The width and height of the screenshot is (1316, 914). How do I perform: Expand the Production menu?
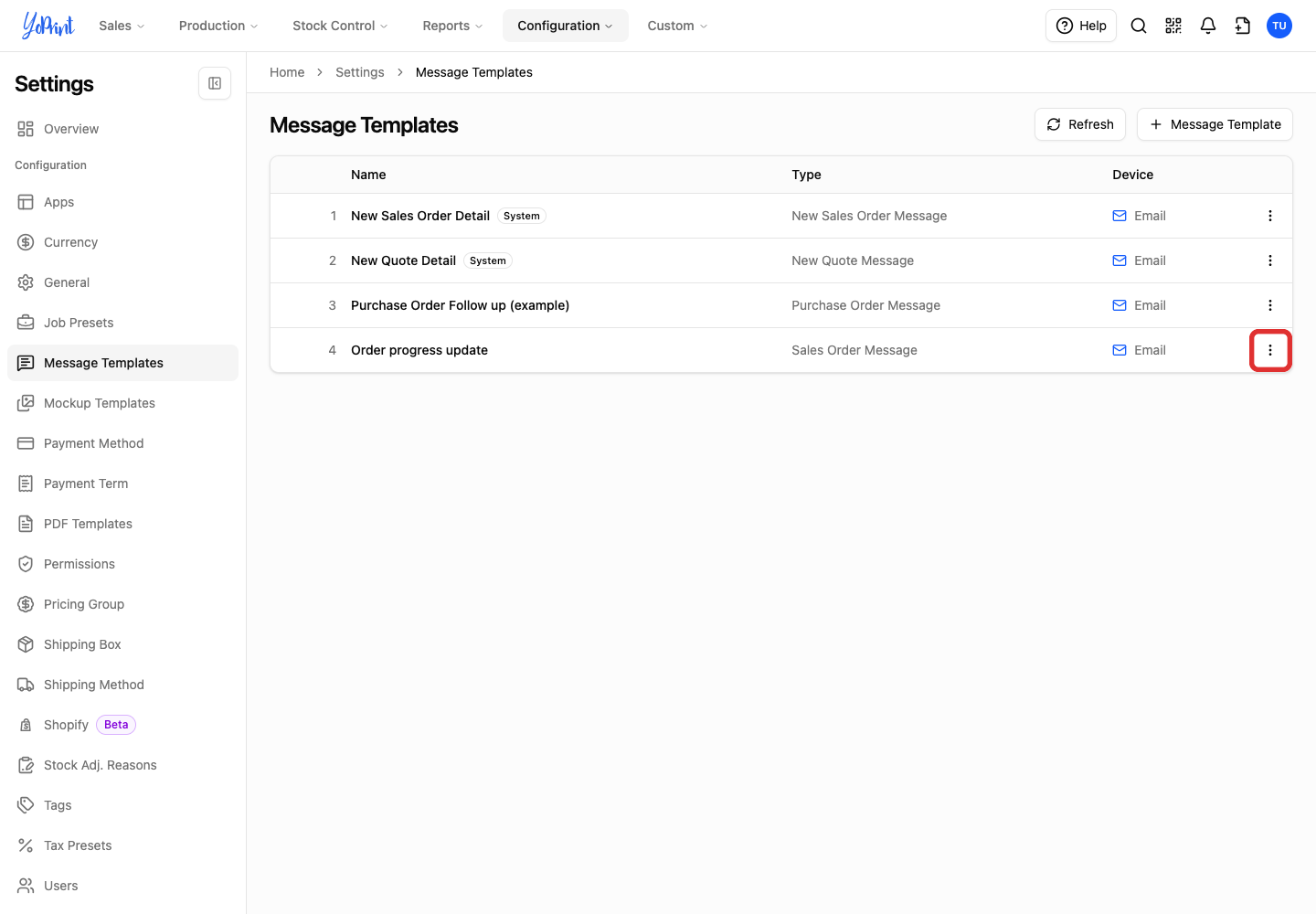coord(218,26)
